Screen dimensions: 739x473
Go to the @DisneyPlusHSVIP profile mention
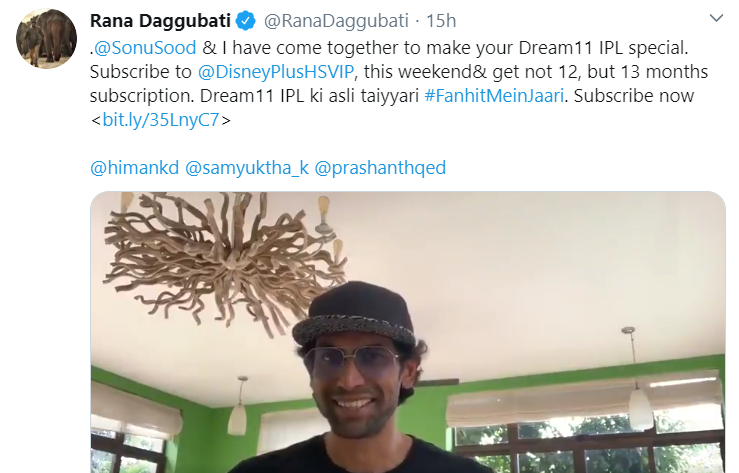[x=276, y=72]
